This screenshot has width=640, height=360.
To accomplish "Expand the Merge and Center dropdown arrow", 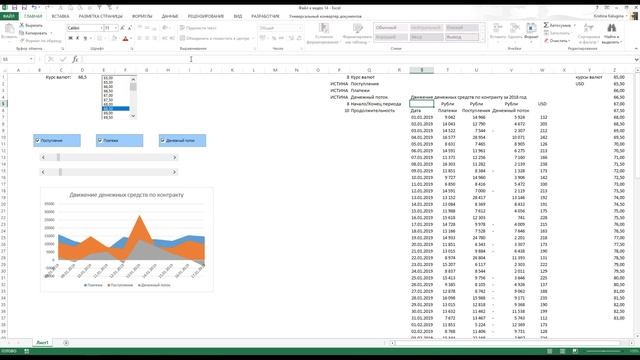I will point(253,38).
